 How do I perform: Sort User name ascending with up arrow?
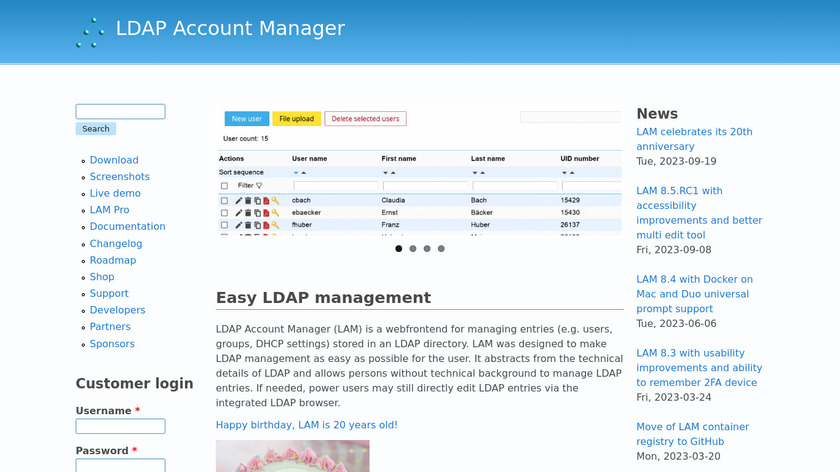pos(304,173)
